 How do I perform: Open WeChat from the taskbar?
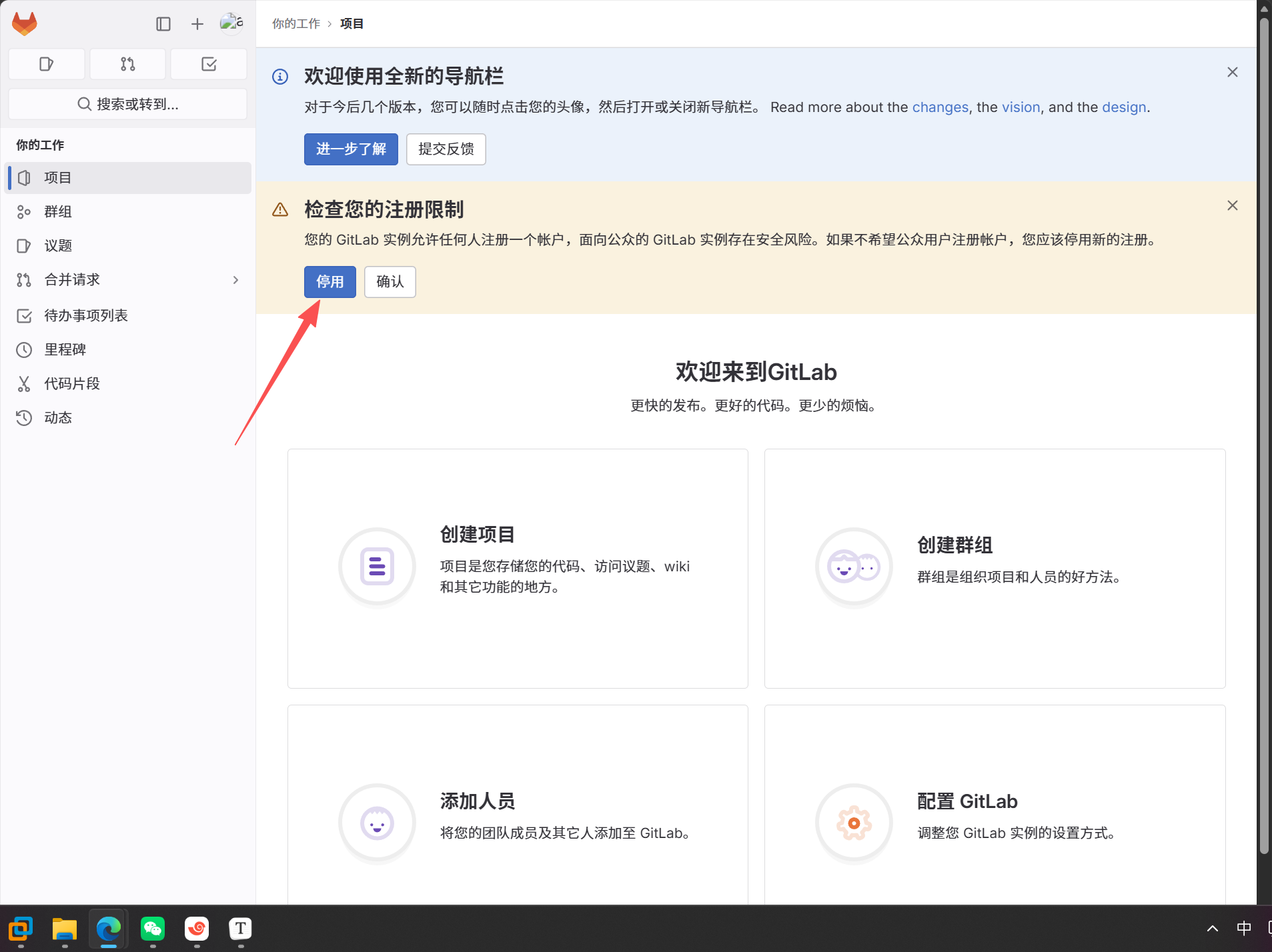(x=153, y=928)
